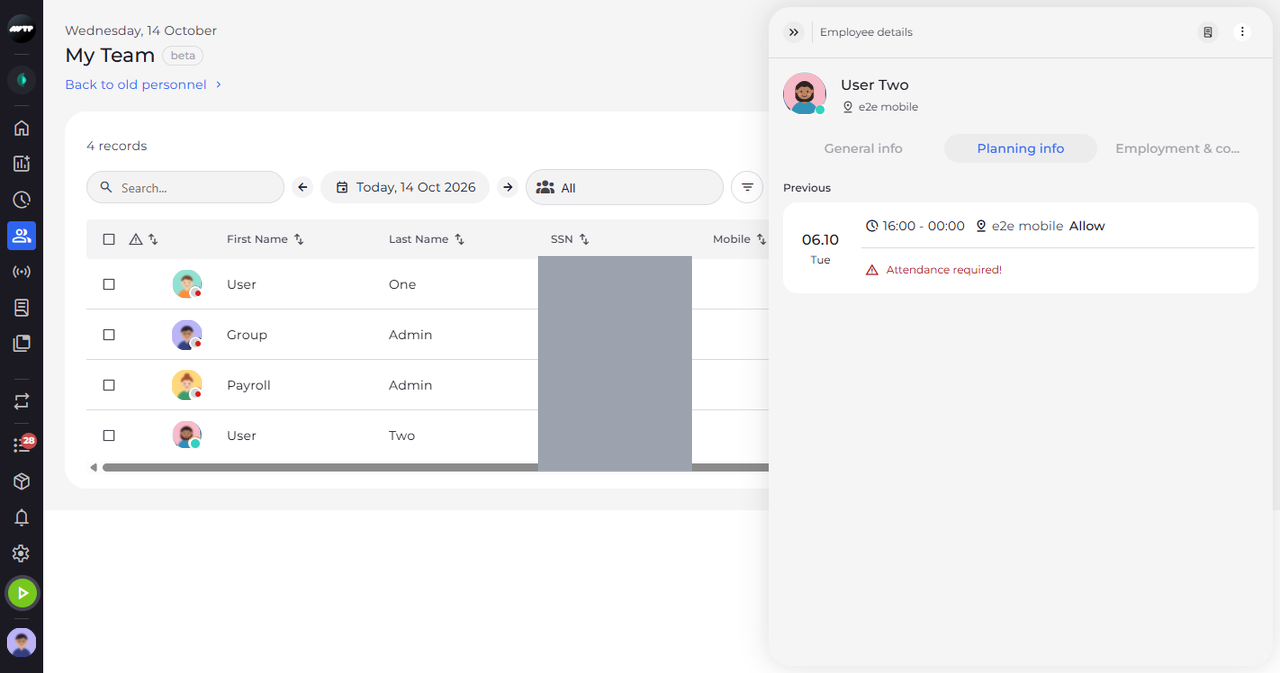1280x673 pixels.
Task: Open the swap arrows icon in sidebar
Action: click(x=21, y=401)
